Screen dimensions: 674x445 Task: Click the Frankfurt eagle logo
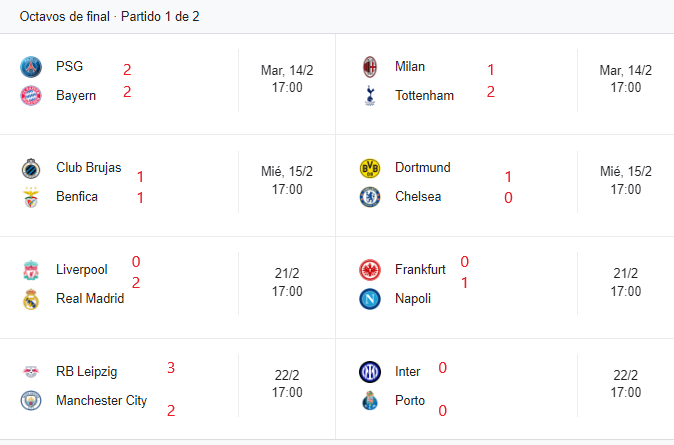(370, 270)
